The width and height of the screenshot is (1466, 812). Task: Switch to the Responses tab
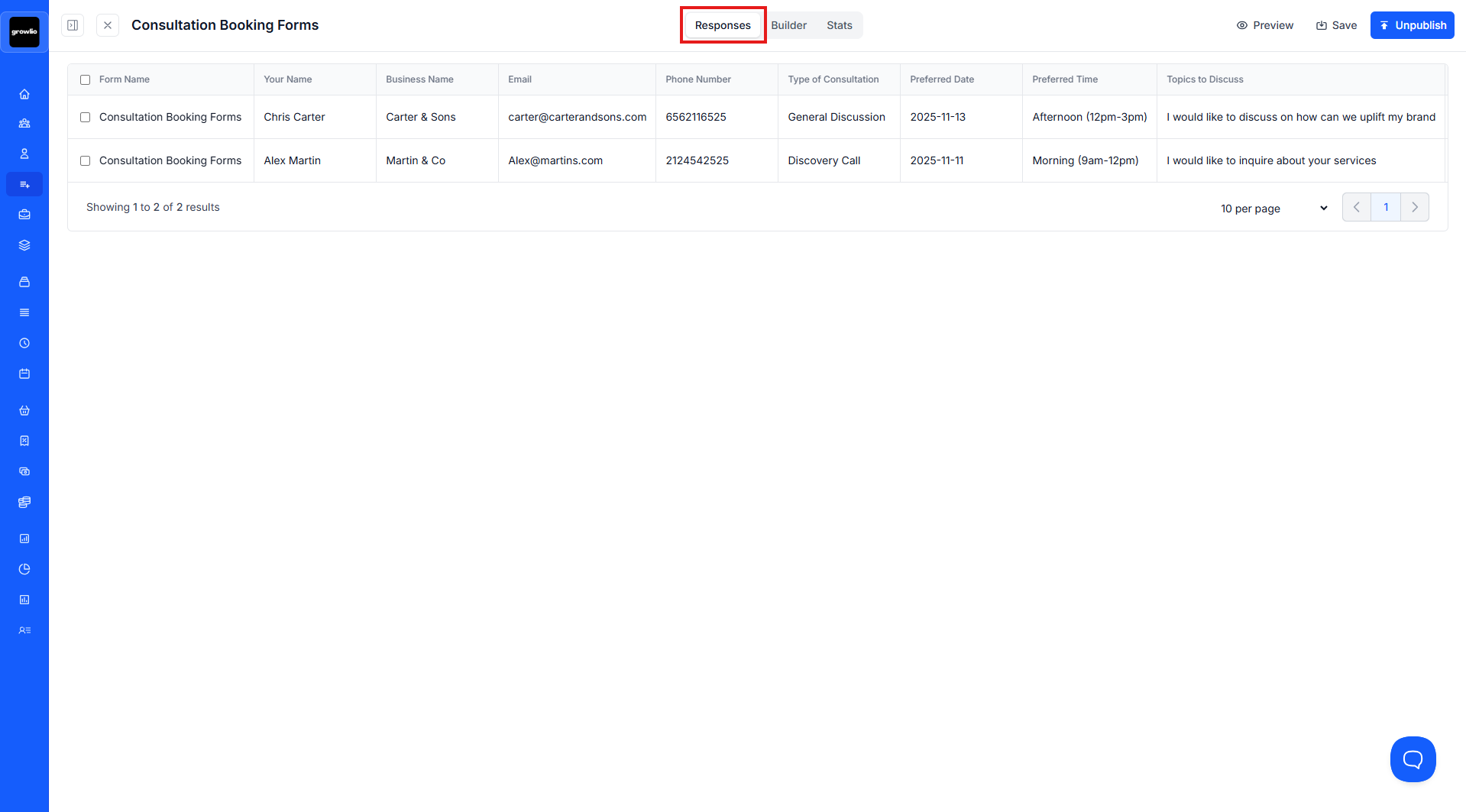723,25
